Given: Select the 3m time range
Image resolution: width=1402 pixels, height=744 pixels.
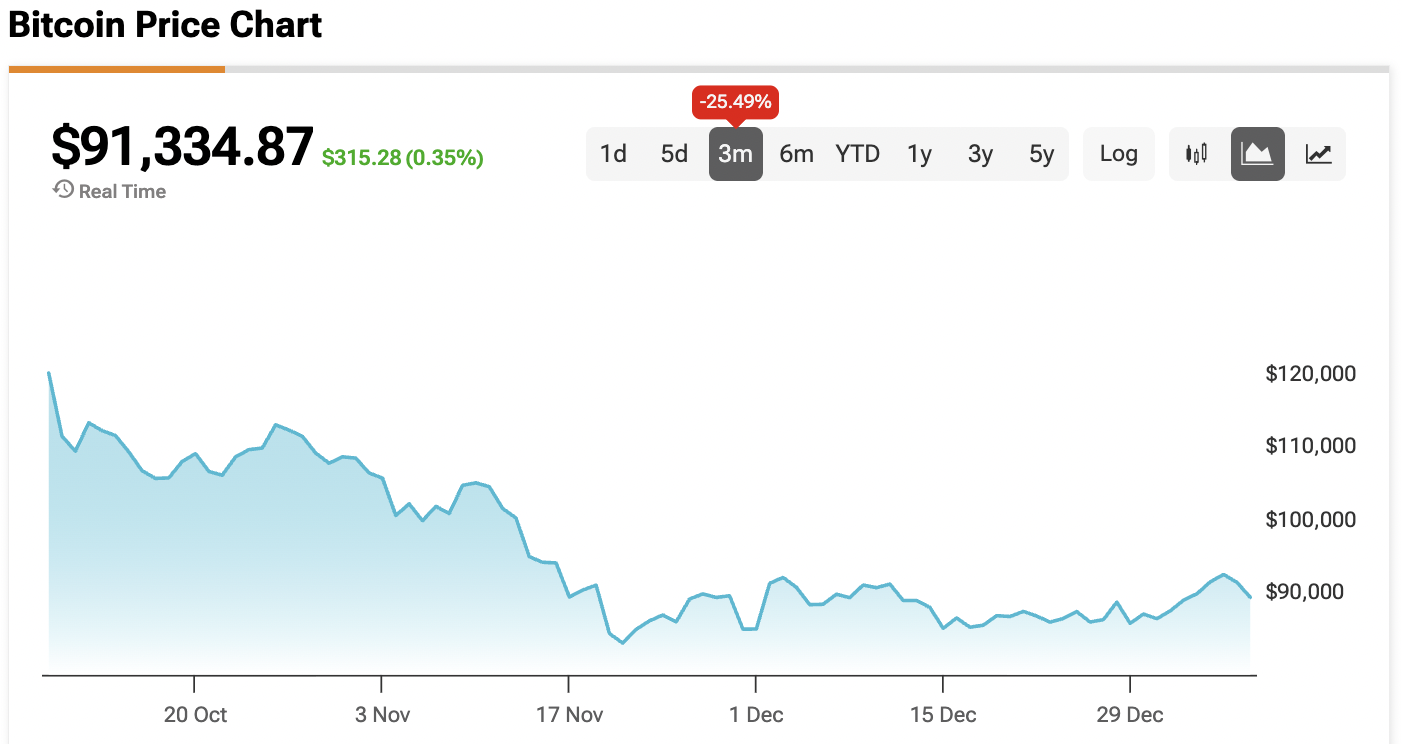Looking at the screenshot, I should 735,154.
